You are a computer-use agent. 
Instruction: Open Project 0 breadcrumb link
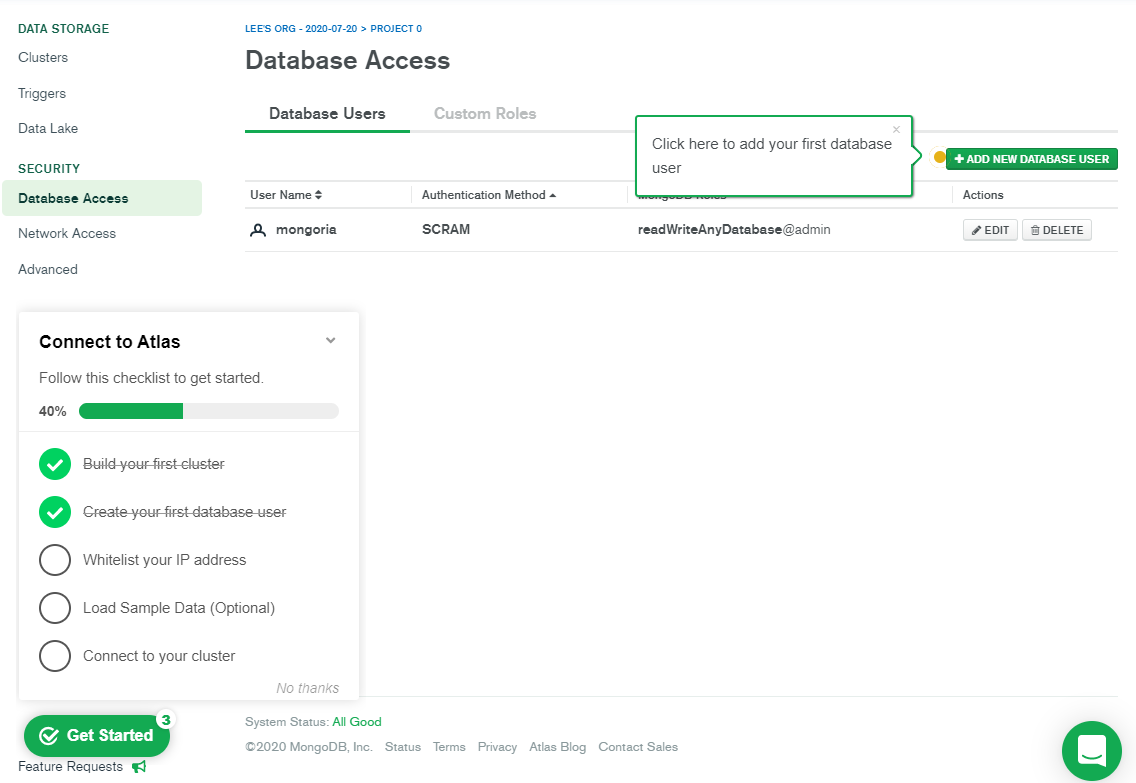coord(396,29)
